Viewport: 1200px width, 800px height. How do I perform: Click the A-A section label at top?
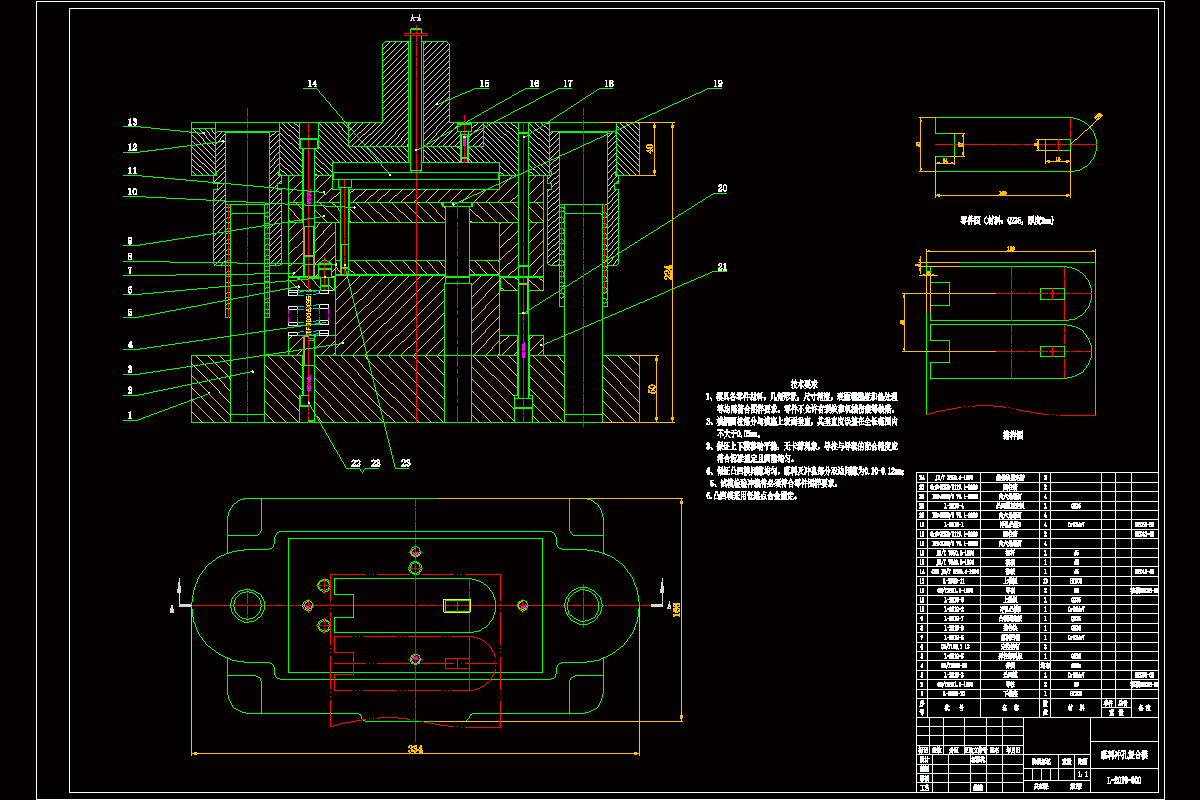(416, 19)
